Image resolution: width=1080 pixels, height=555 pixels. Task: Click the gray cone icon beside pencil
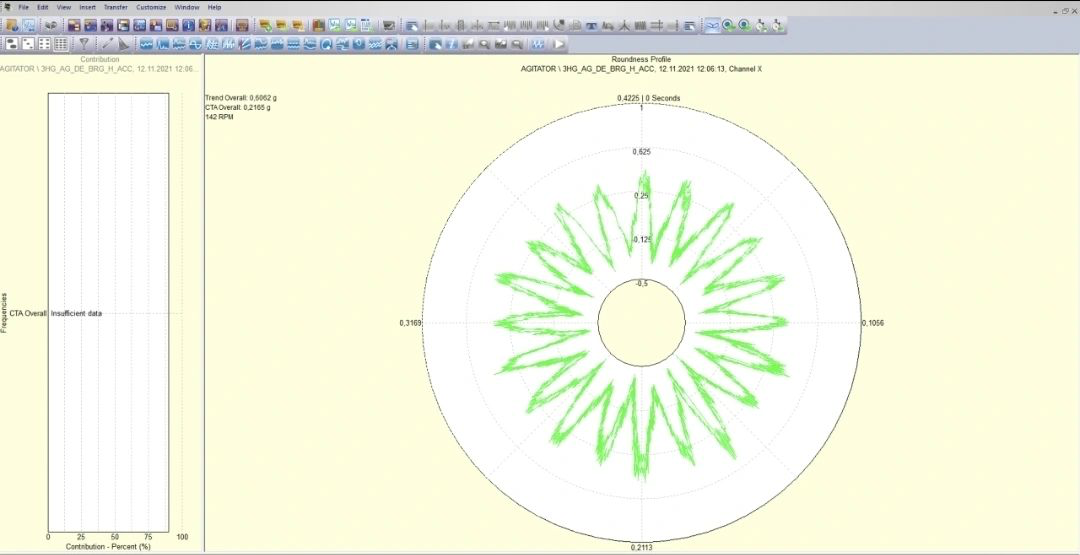pos(123,44)
